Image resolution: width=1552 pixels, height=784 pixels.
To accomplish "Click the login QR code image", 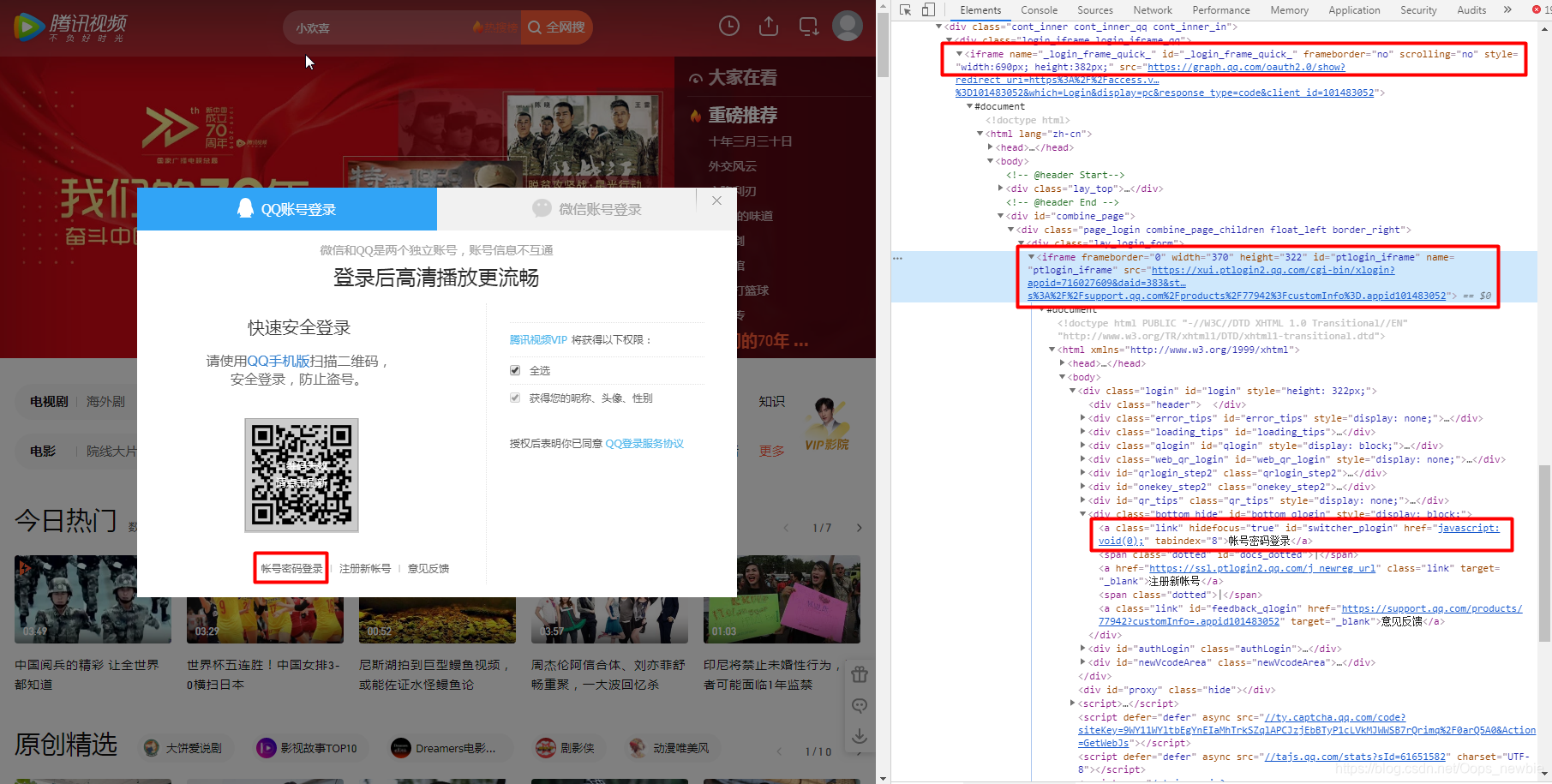I will 302,475.
